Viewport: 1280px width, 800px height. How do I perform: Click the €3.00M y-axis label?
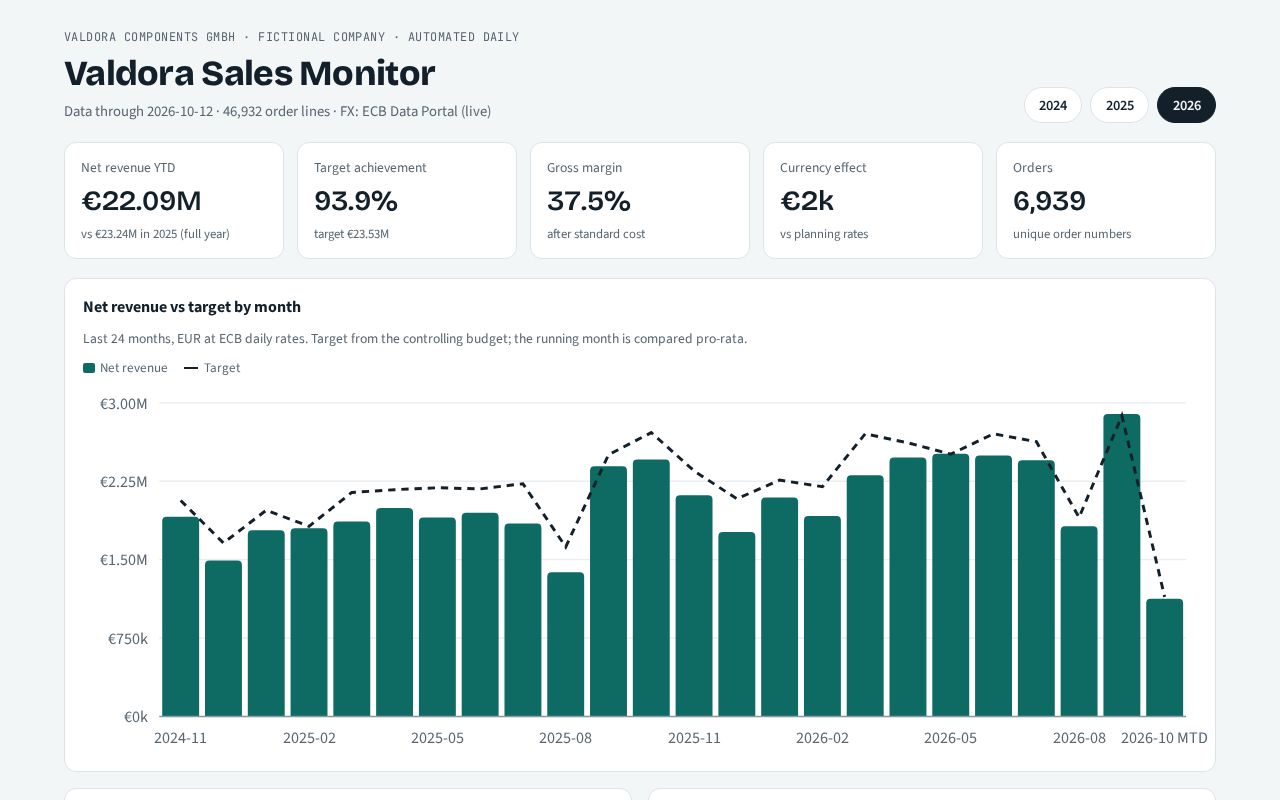pos(124,404)
